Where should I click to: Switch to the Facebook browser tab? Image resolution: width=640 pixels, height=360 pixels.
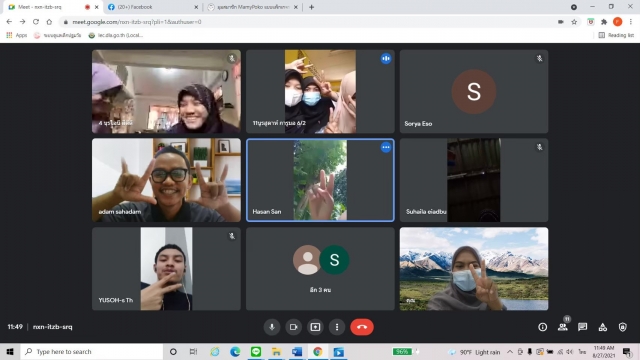pyautogui.click(x=153, y=7)
